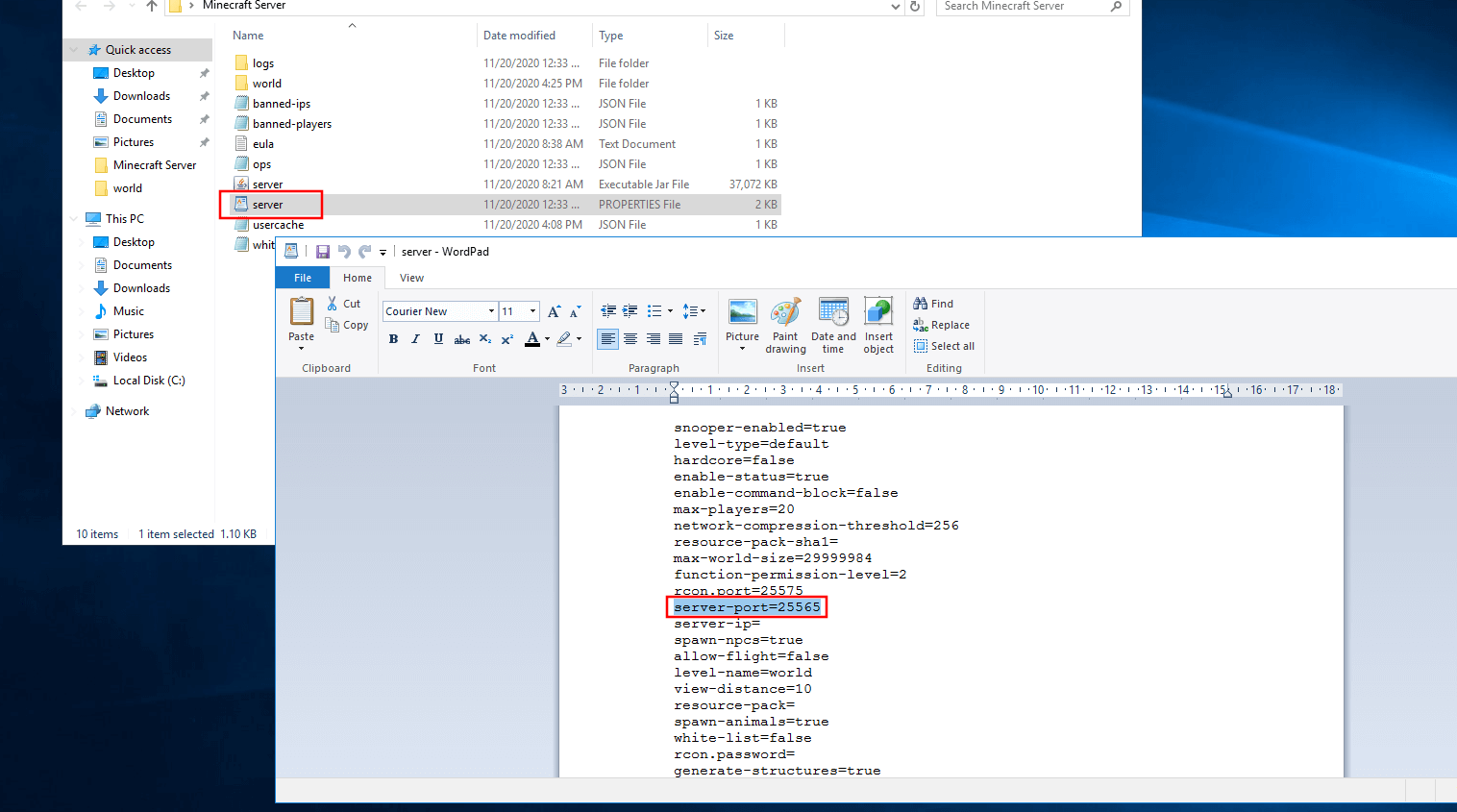The height and width of the screenshot is (812, 1457).
Task: Open Customize Quick Access Toolbar dropdown
Action: pos(383,253)
